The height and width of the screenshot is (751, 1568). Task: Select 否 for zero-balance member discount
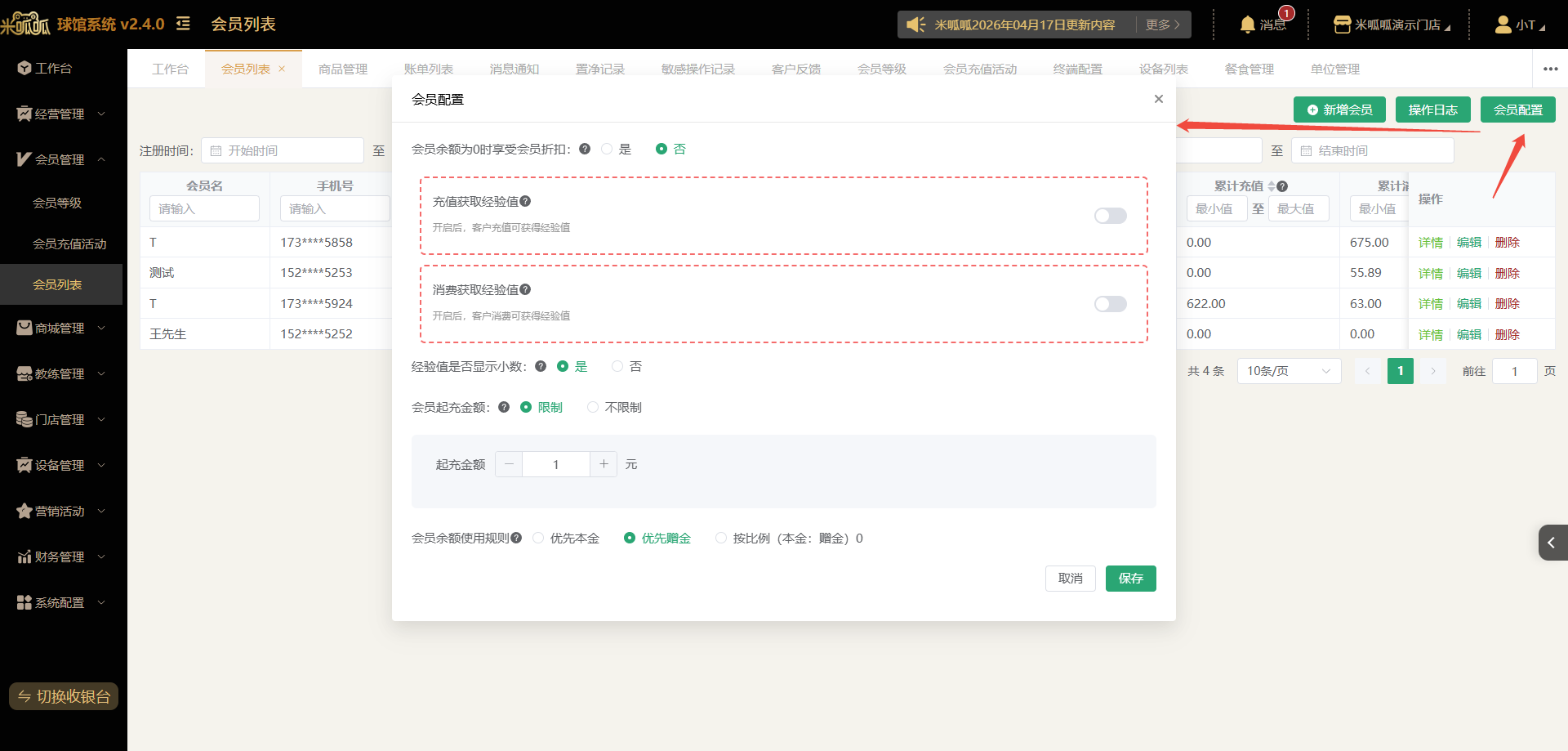[x=671, y=149]
